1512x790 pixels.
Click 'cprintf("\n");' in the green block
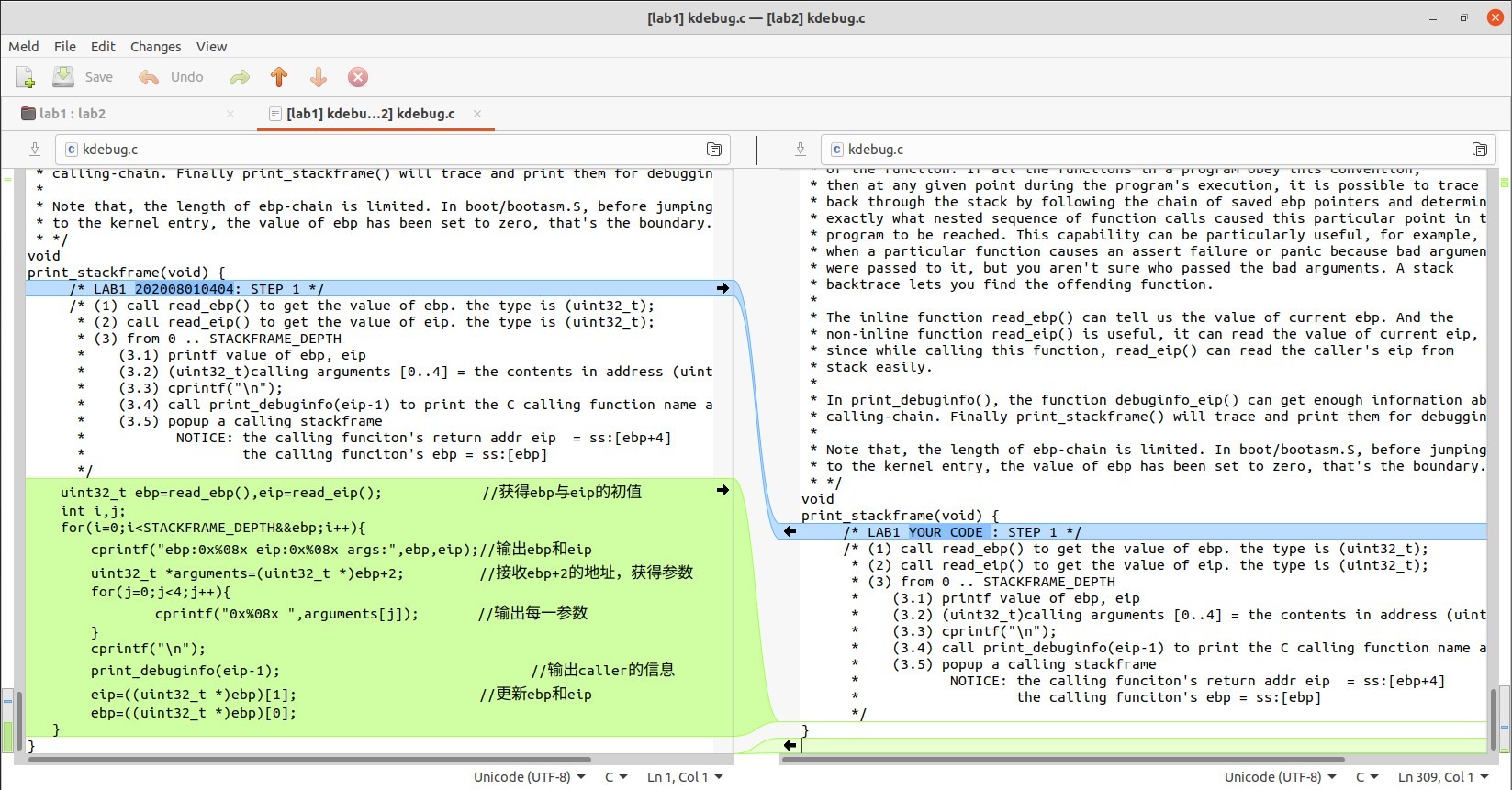[148, 649]
